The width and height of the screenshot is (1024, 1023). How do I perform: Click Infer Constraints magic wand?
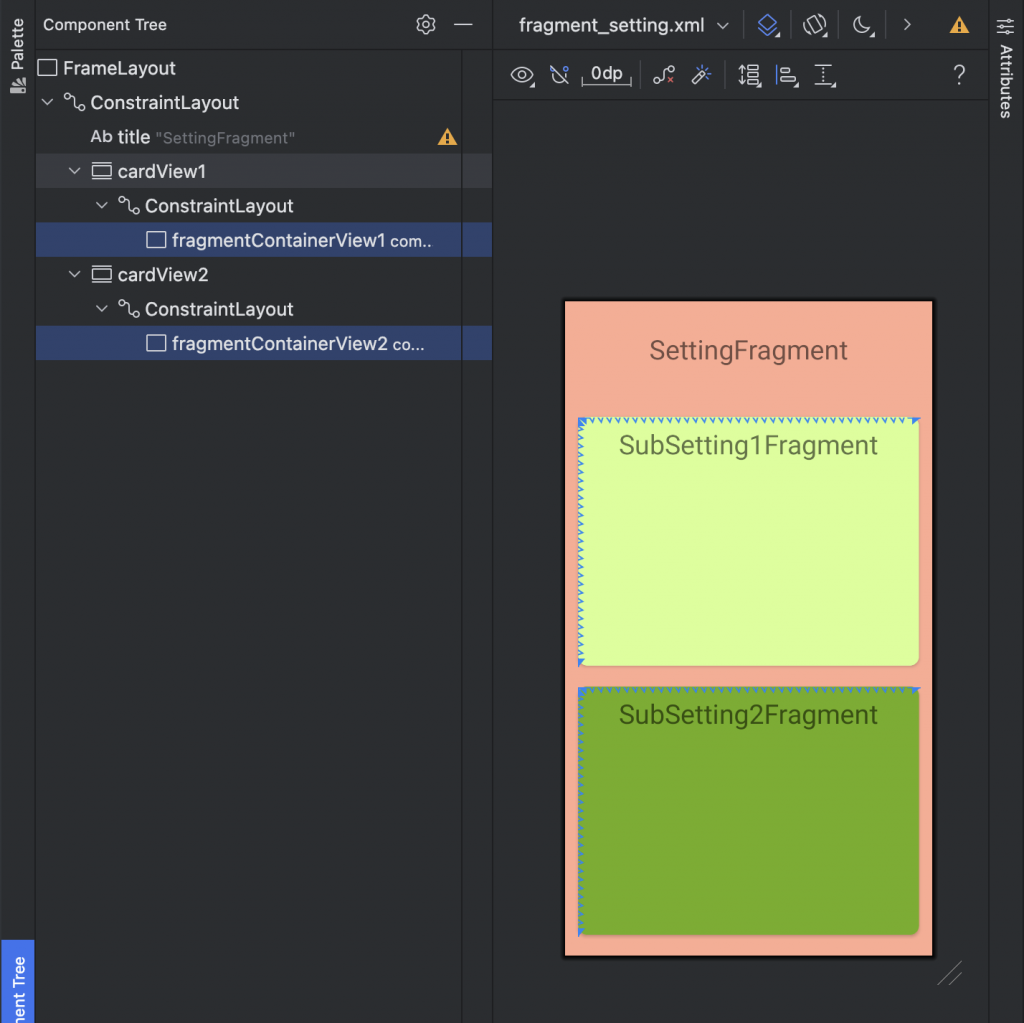point(701,75)
